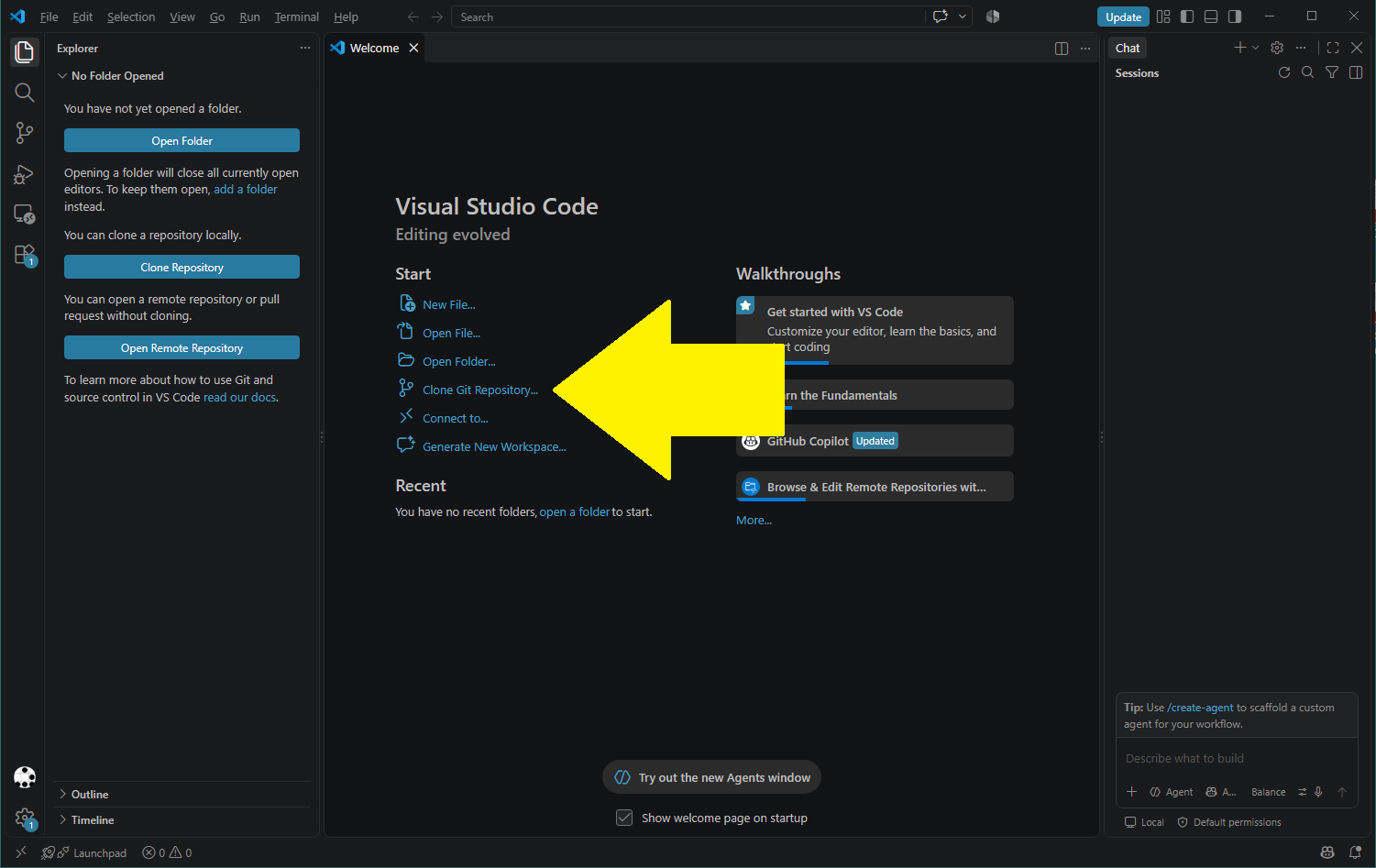Select the Welcome editor tab
1376x868 pixels.
coord(374,48)
